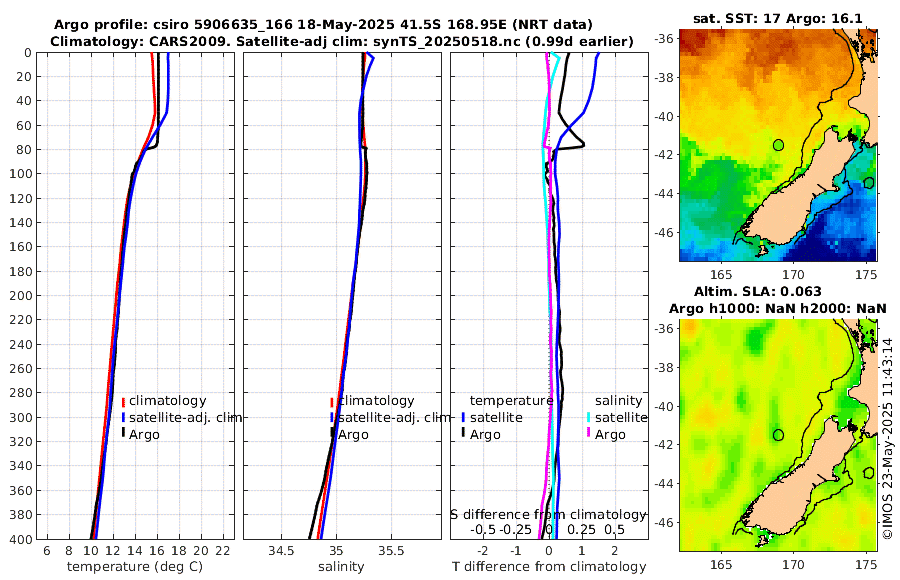Click cyan salinity 'satellite' legend entry

tap(620, 417)
